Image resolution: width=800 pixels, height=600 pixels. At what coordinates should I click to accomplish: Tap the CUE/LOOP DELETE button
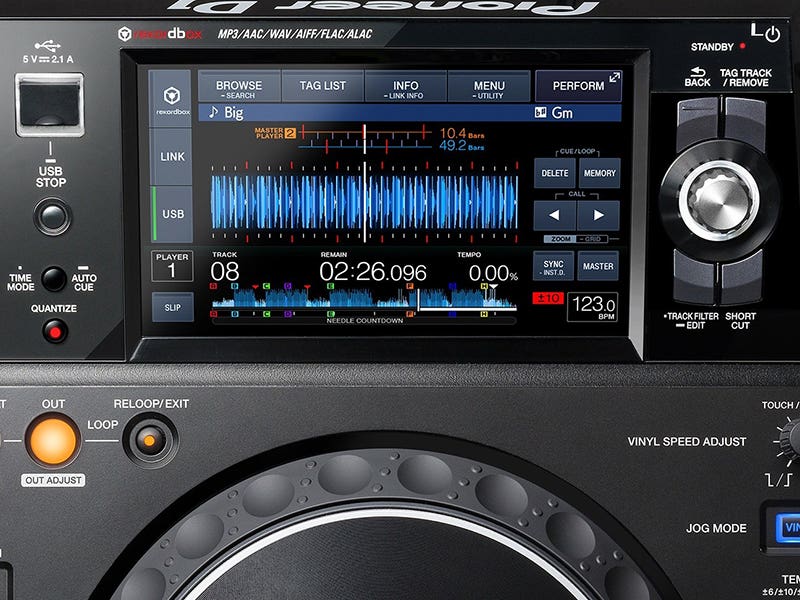point(555,173)
